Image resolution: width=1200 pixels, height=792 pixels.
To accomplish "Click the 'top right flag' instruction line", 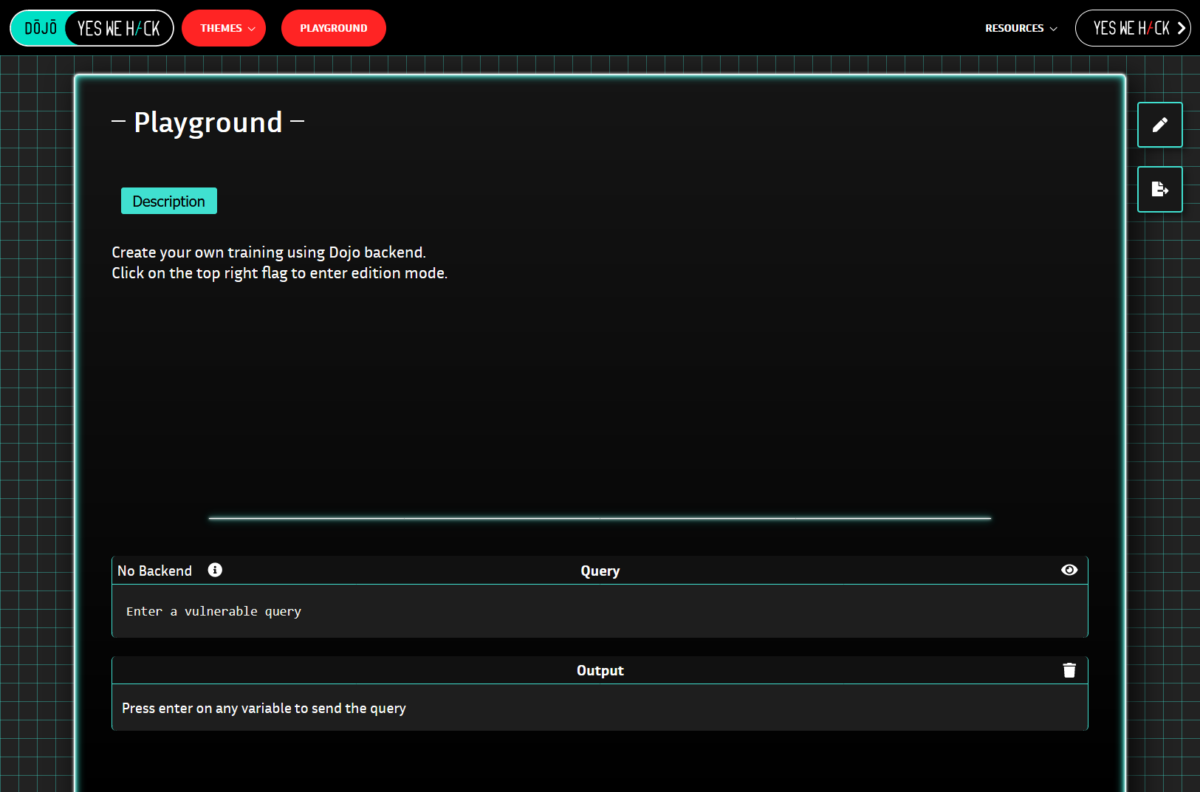I will [279, 273].
